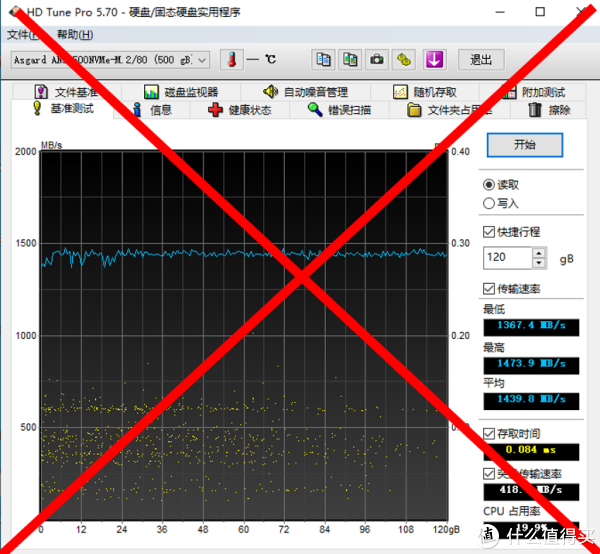Click the 1473.9 MB/s maximum value
Image resolution: width=600 pixels, height=554 pixels.
click(x=531, y=365)
